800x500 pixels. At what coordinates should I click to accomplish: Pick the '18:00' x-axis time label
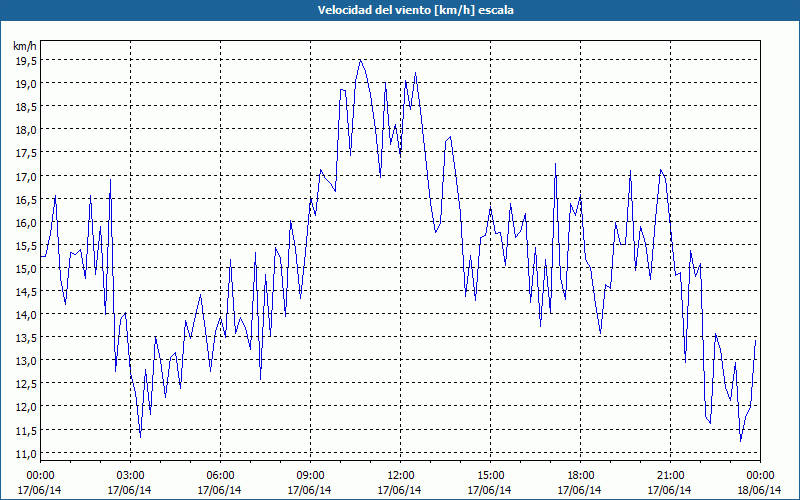(x=580, y=476)
